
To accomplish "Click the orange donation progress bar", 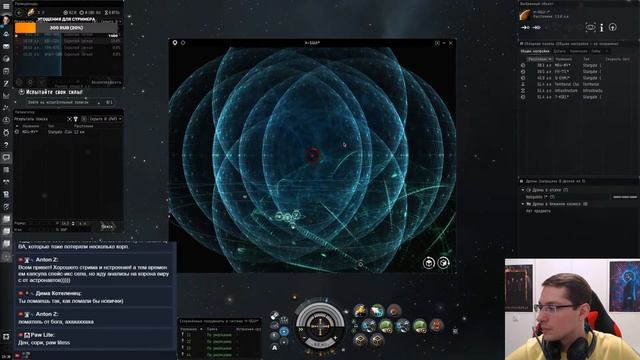I will 25,28.
